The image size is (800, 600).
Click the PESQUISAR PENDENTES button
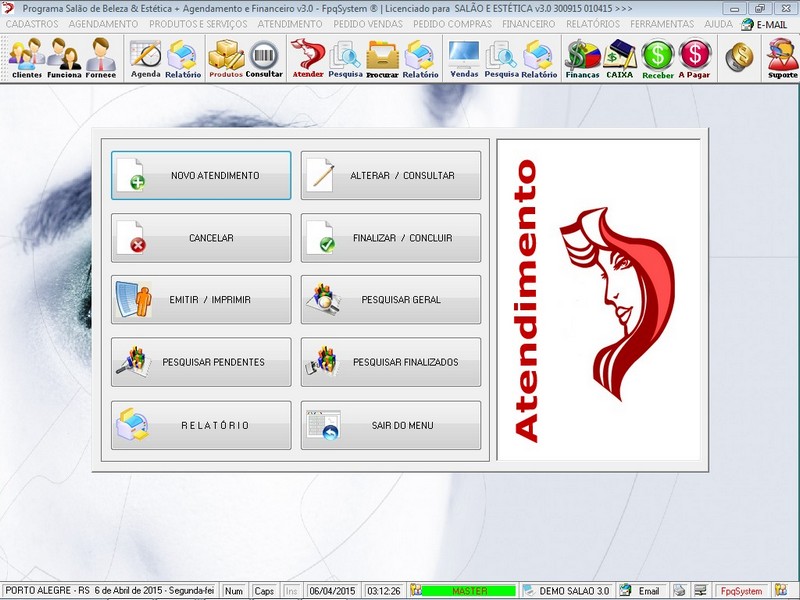click(x=201, y=362)
